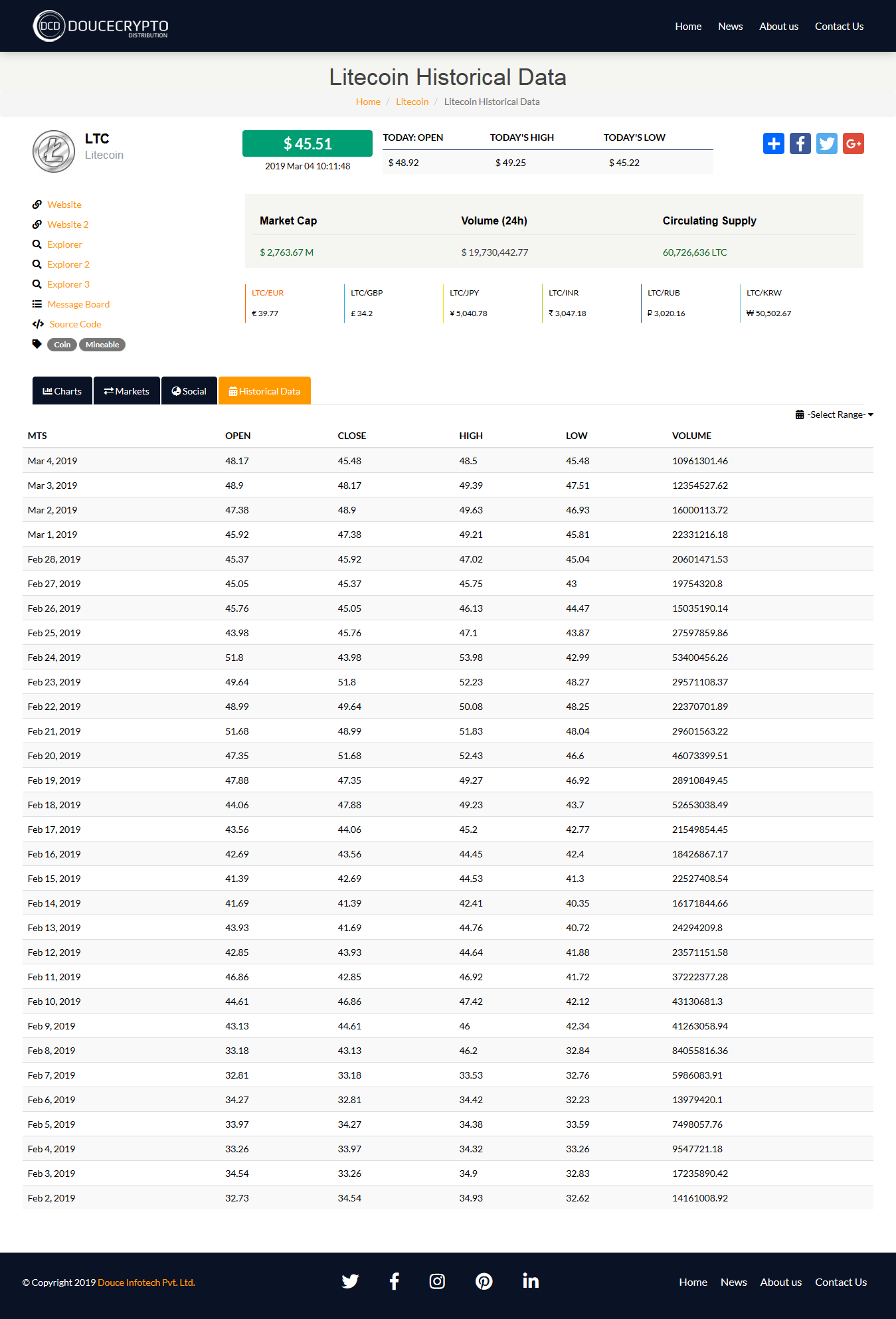
Task: Click the LTC/KRW pair label
Action: (764, 293)
